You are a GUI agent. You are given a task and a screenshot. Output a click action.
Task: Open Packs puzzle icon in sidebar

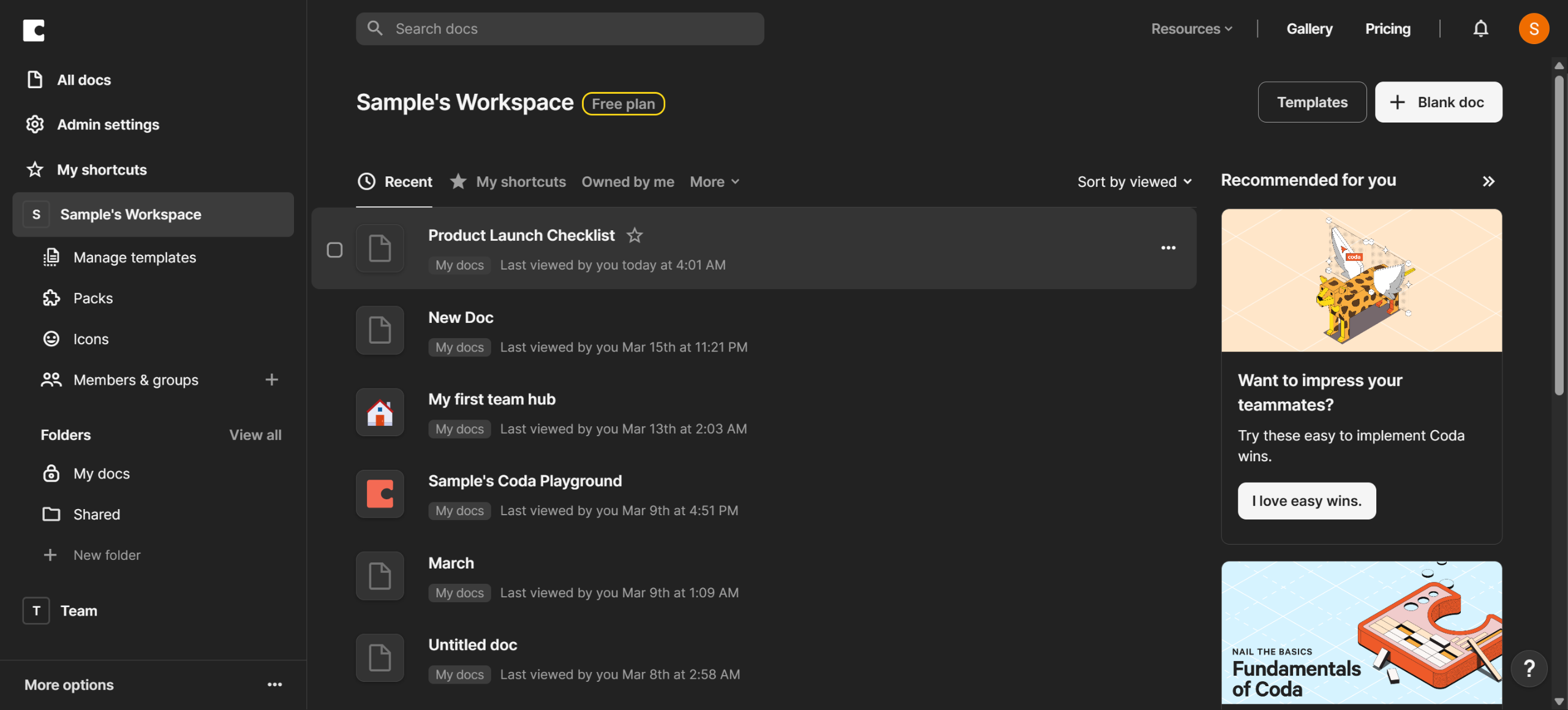point(51,298)
